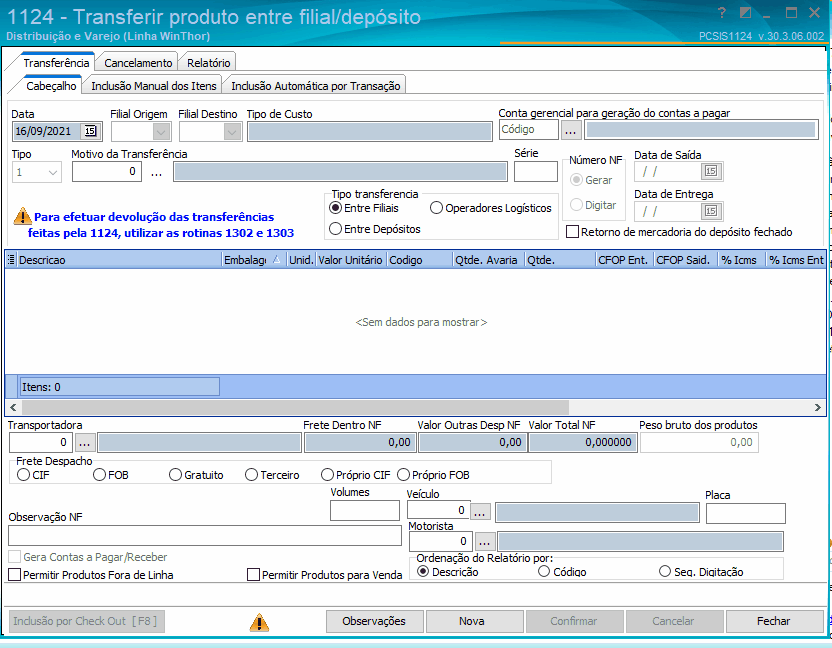832x648 pixels.
Task: Click the grid scroll left arrow
Action: (x=13, y=407)
